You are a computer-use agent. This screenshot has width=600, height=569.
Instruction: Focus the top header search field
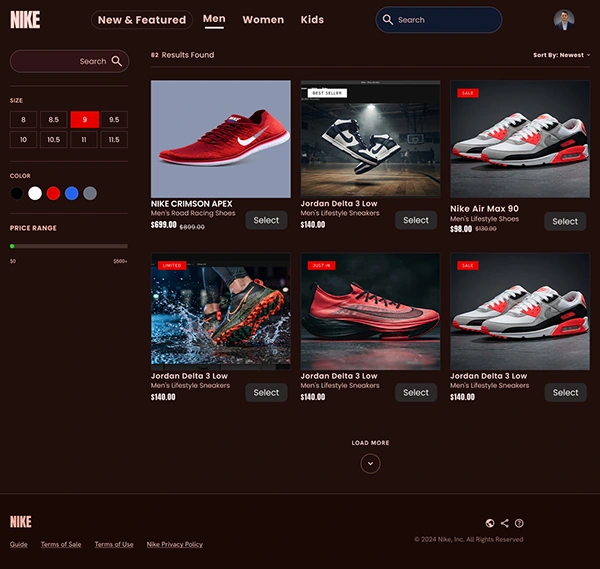(x=439, y=20)
